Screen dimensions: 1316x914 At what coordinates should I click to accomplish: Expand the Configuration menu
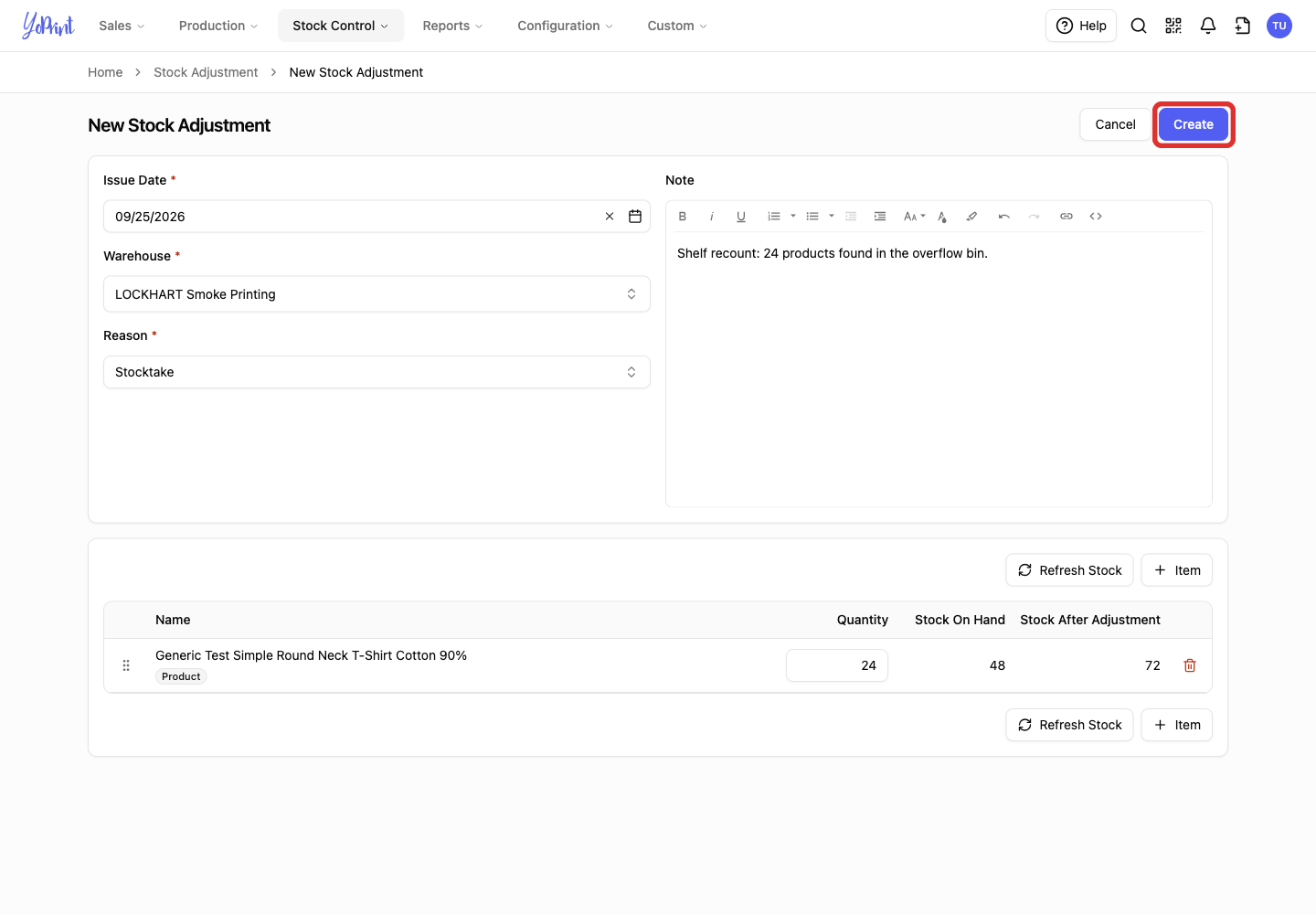[x=565, y=26]
